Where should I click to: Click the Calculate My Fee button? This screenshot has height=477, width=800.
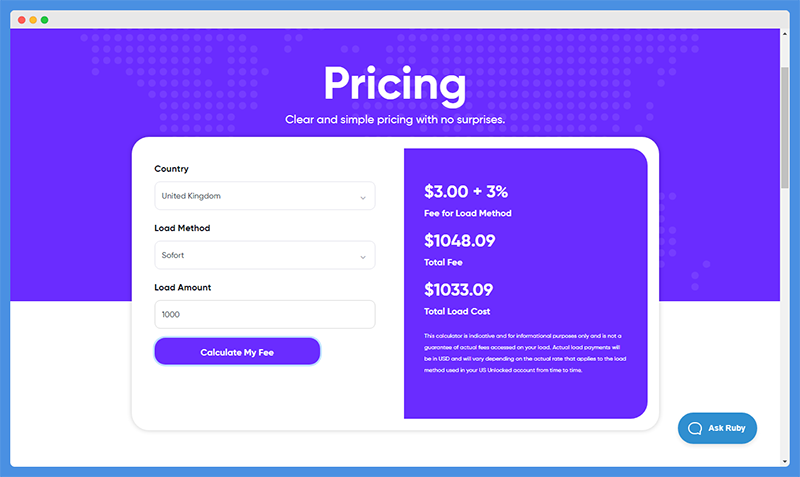(237, 352)
